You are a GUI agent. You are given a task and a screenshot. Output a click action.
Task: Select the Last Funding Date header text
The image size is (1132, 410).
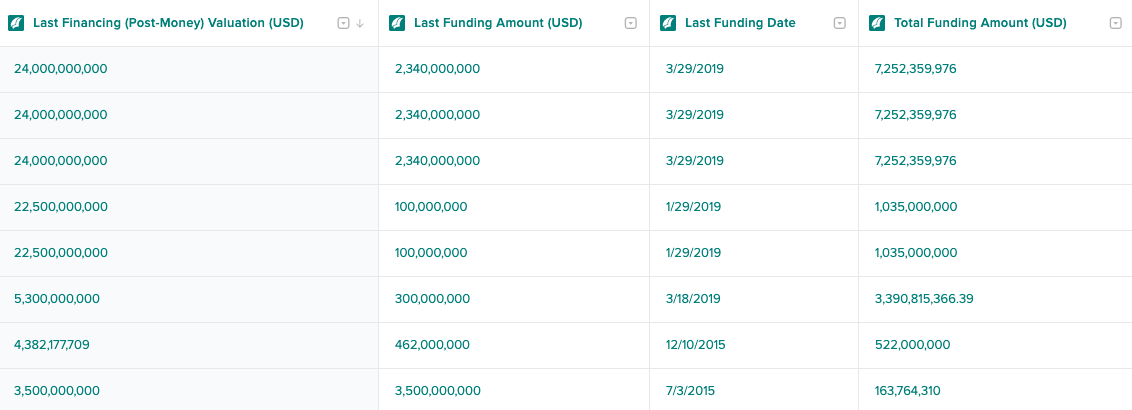click(x=740, y=23)
